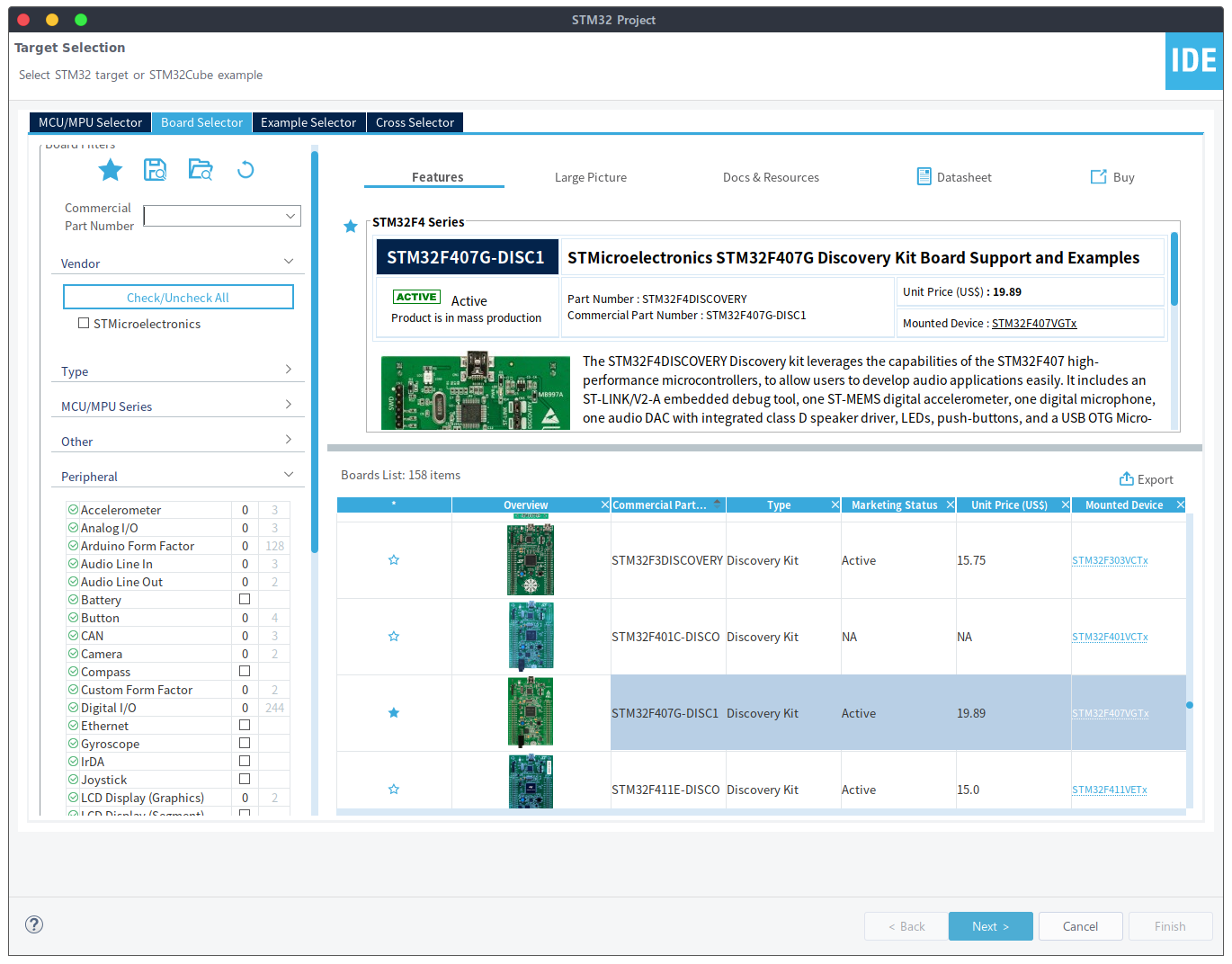Enable the Gyroscope peripheral checkbox
The height and width of the screenshot is (964, 1232).
tap(245, 743)
